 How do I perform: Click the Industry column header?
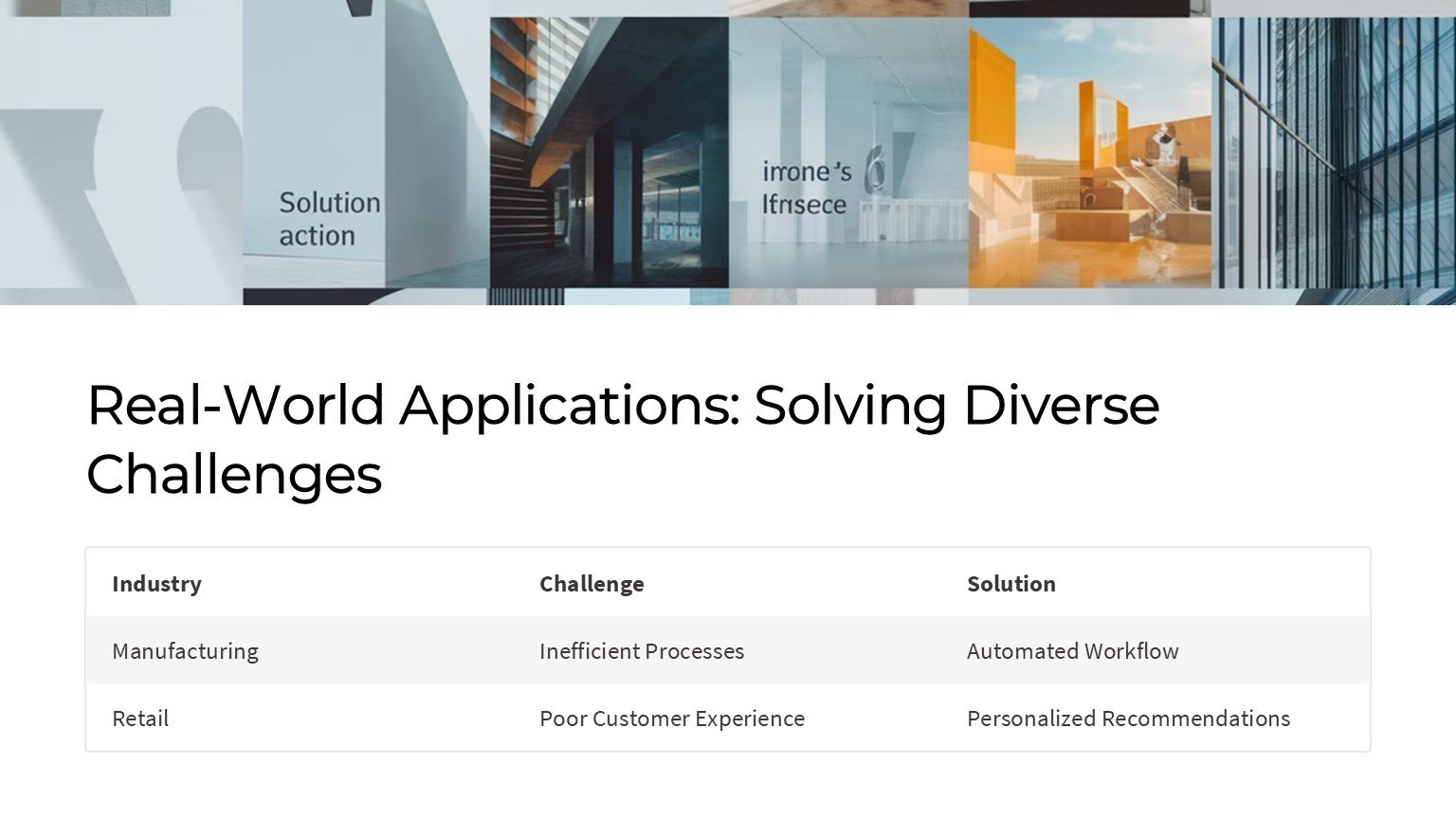pyautogui.click(x=156, y=584)
